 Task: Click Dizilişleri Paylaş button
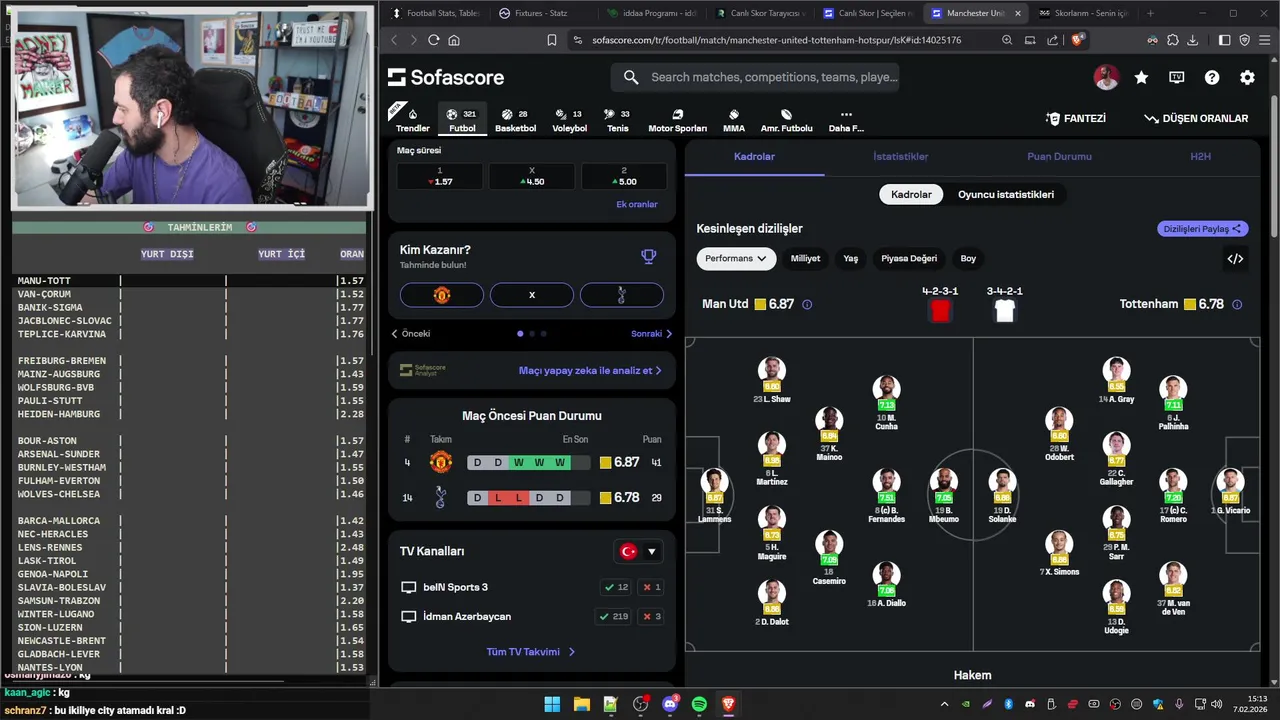point(1202,229)
